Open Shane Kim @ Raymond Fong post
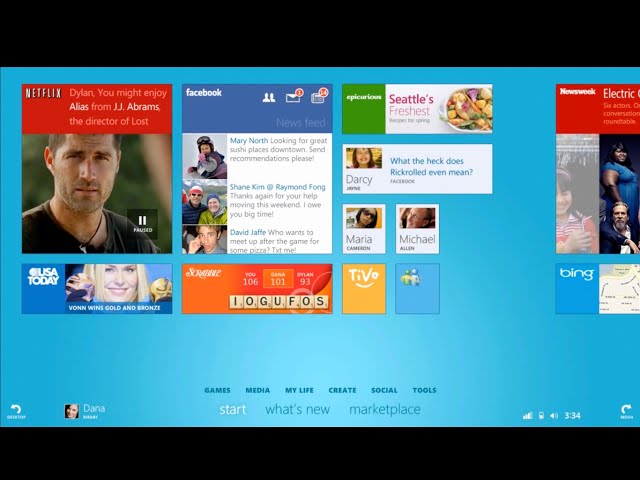Viewport: 640px width, 480px height. [x=278, y=200]
